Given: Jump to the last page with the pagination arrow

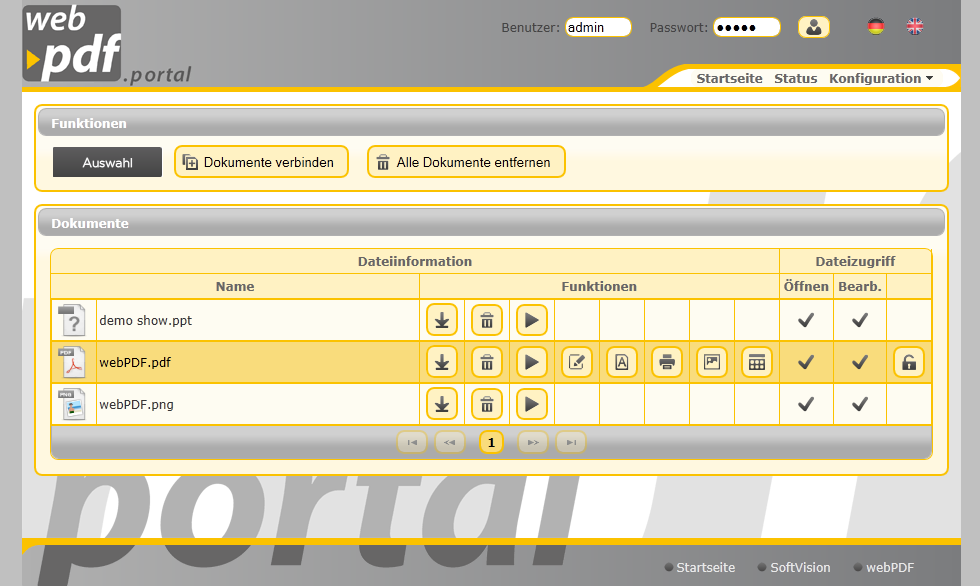Looking at the screenshot, I should click(571, 442).
